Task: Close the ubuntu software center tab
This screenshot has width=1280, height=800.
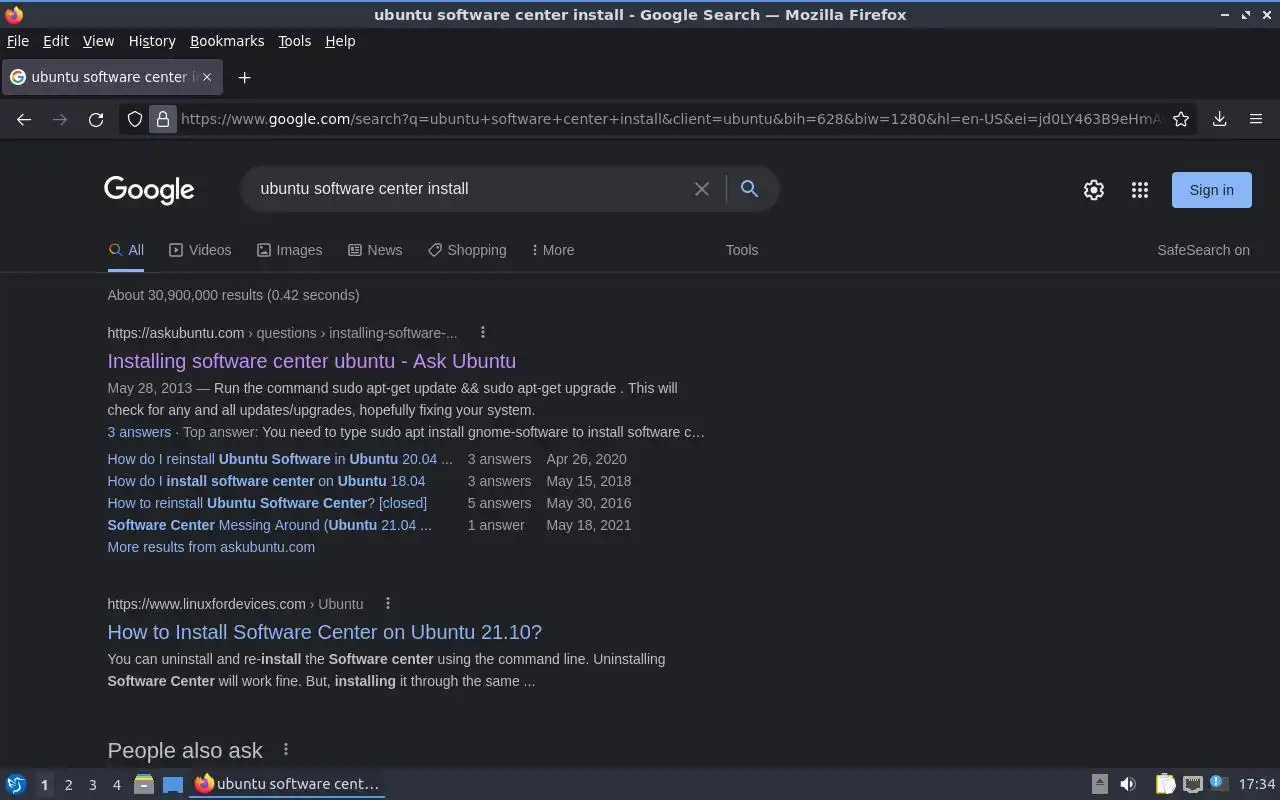Action: [207, 77]
